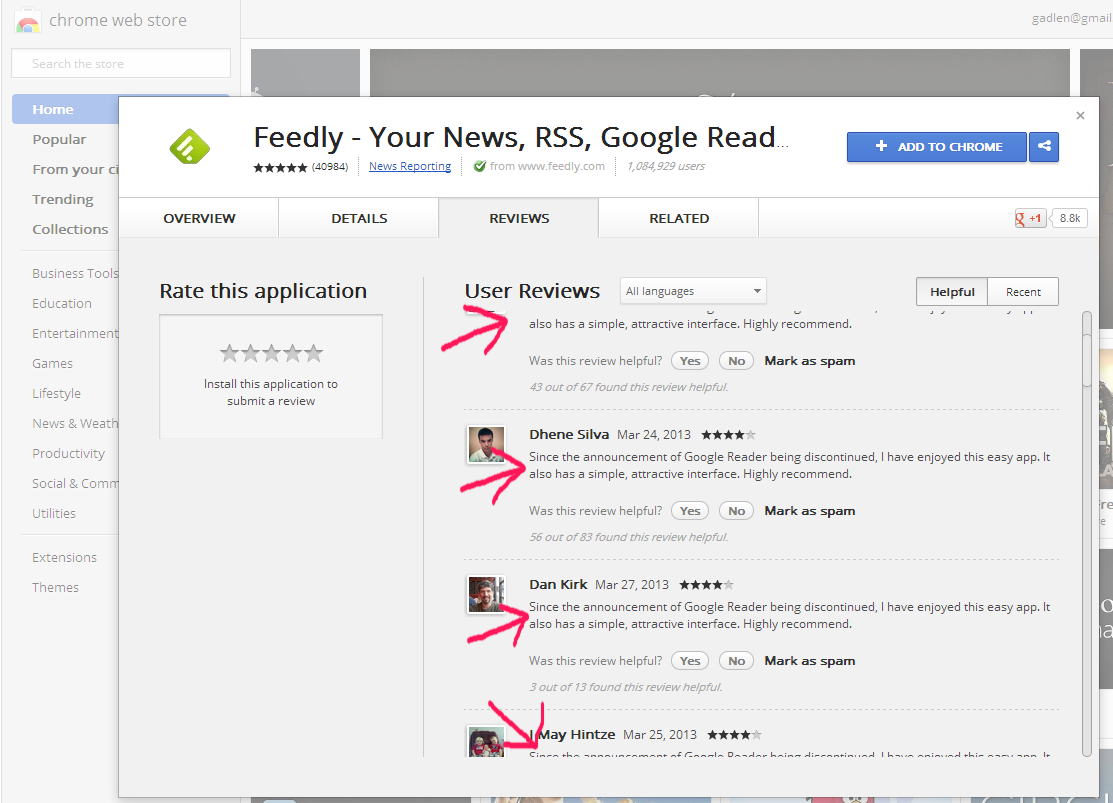Open Extensions in the sidebar
Image resolution: width=1113 pixels, height=803 pixels.
tap(65, 557)
